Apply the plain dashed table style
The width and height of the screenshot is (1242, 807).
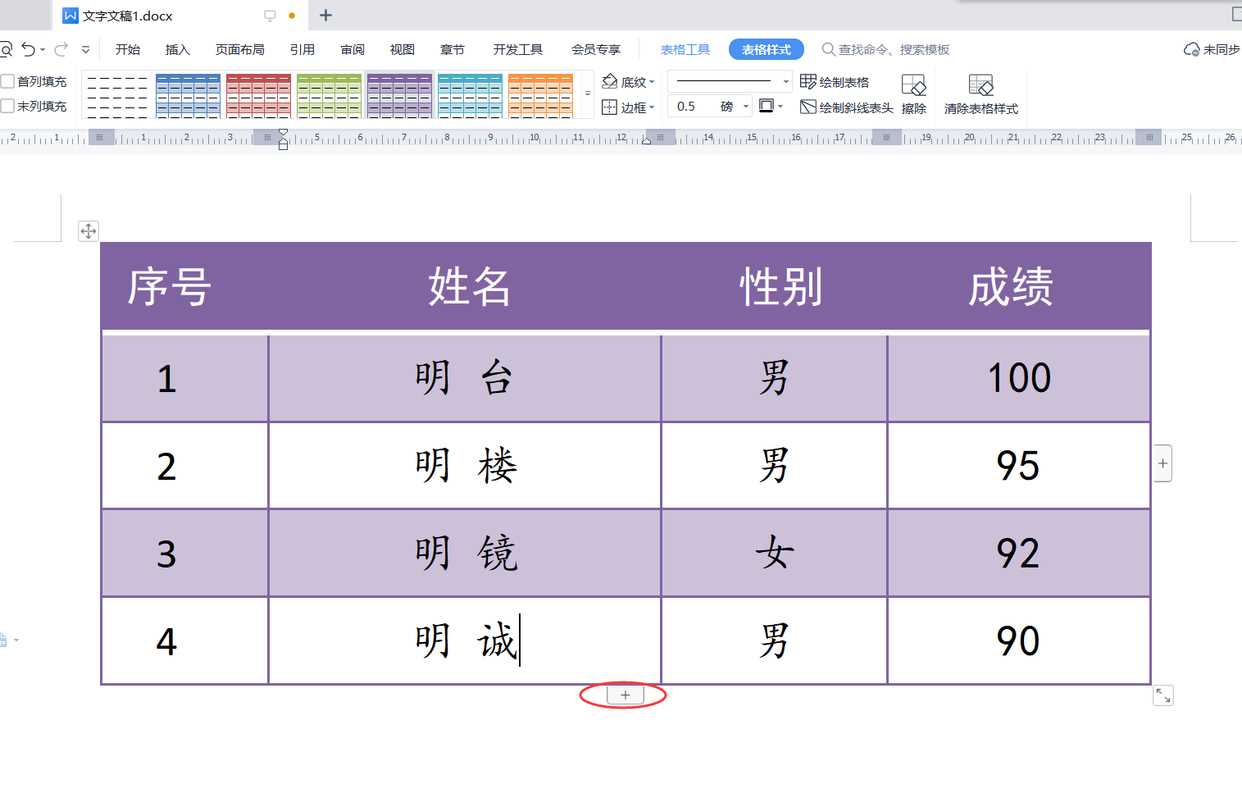pos(117,95)
